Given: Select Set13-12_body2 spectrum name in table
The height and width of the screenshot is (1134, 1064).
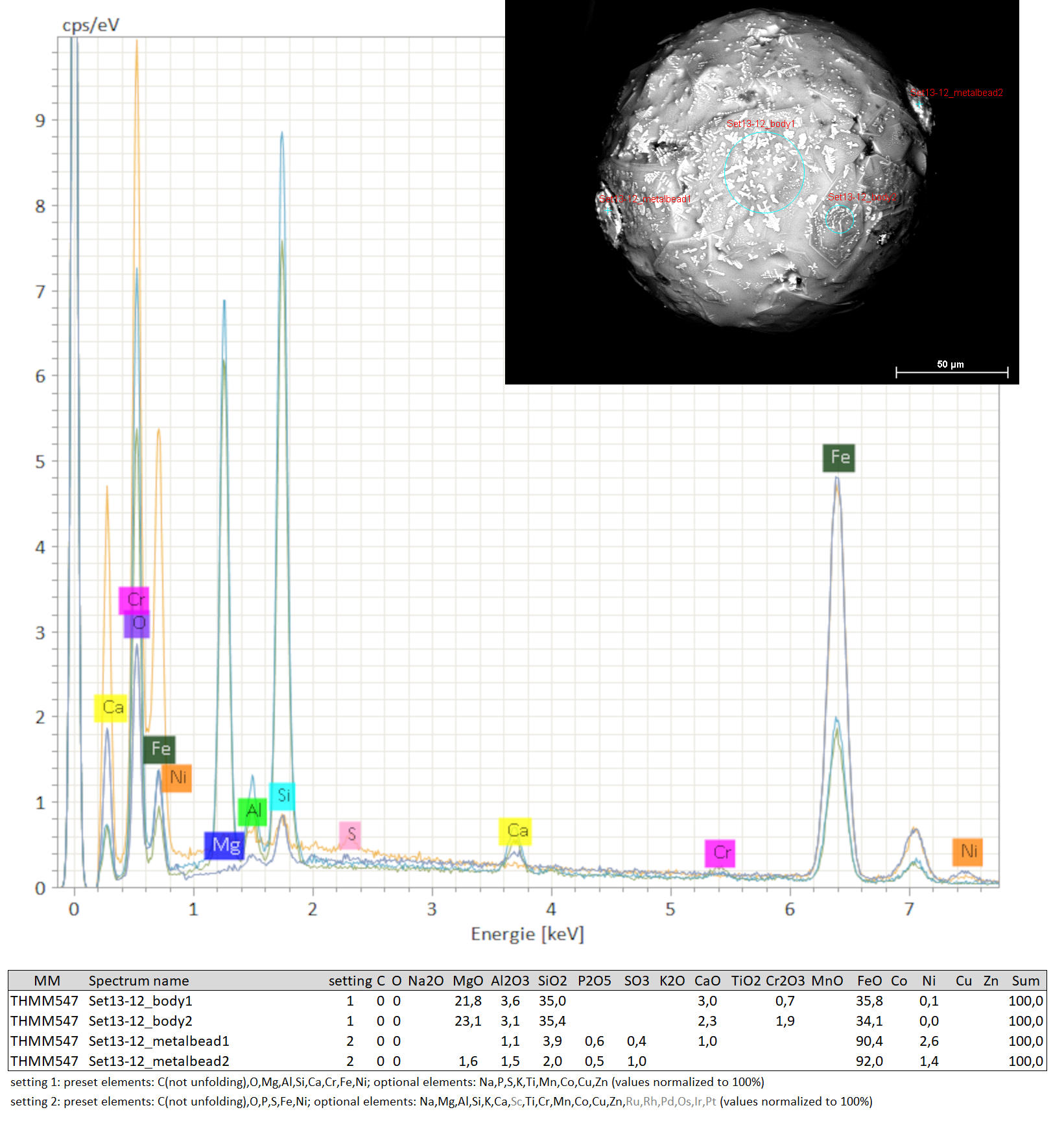Looking at the screenshot, I should [x=140, y=1021].
